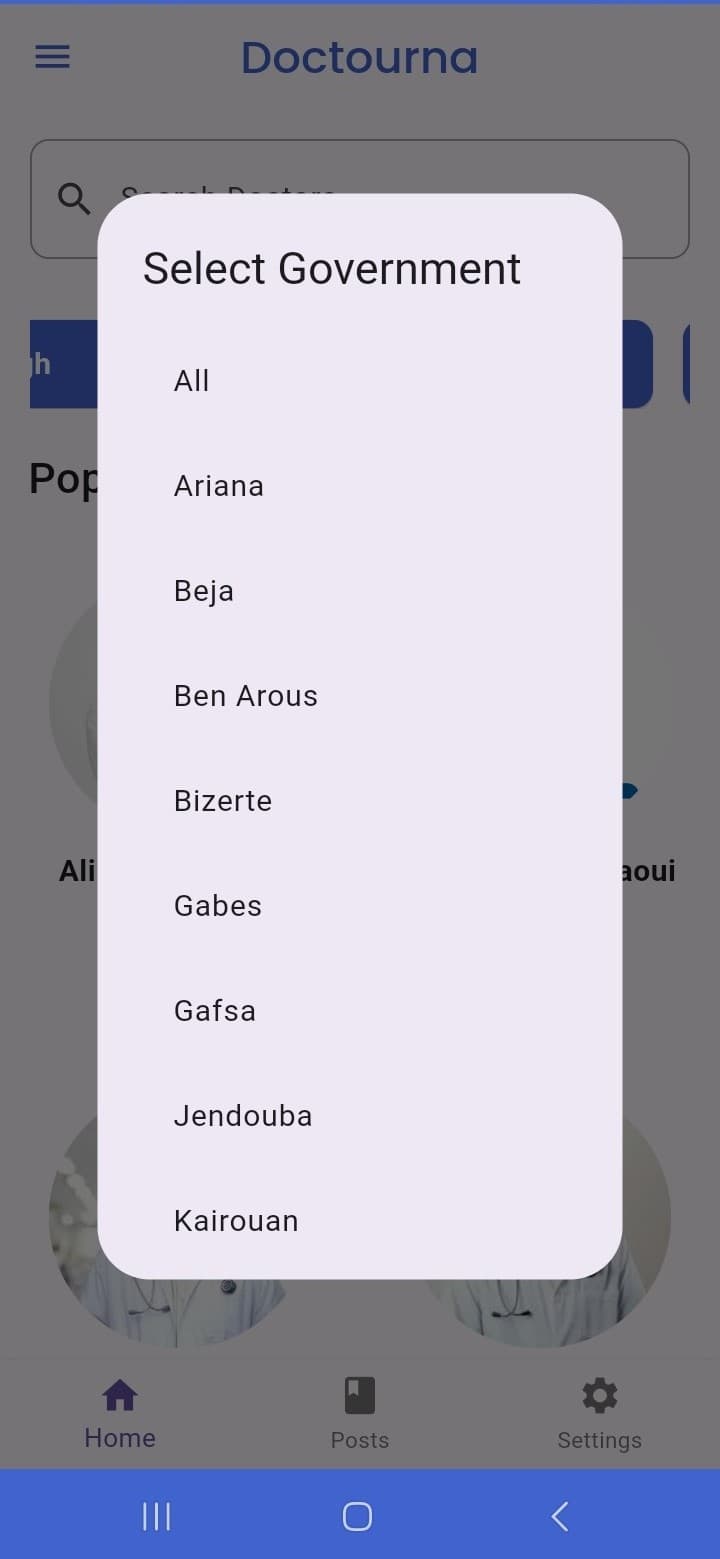Open Android recent apps button
This screenshot has width=720, height=1559.
point(156,1516)
